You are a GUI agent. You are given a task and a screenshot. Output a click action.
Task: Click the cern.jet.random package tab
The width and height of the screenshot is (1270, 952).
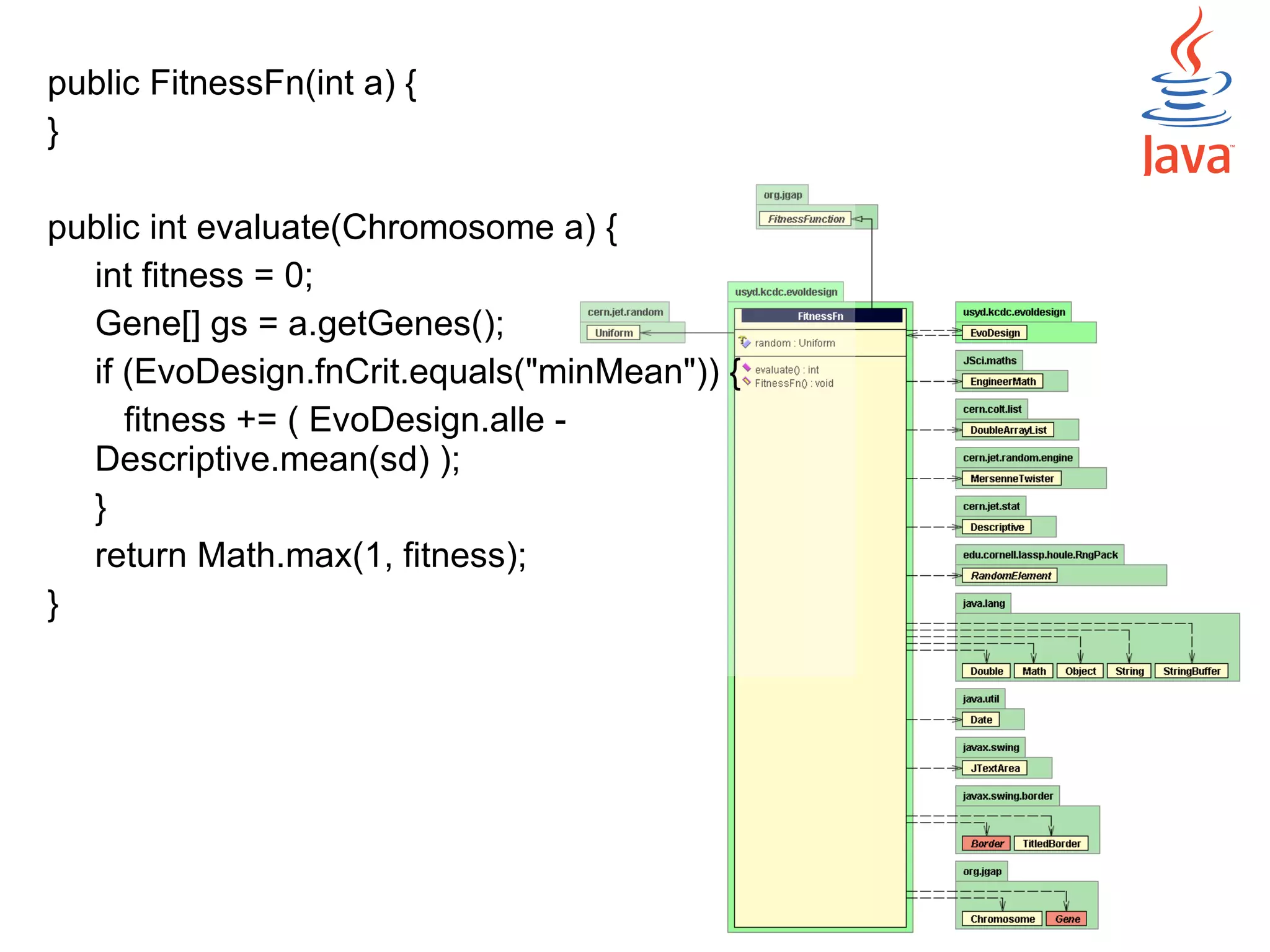click(624, 312)
